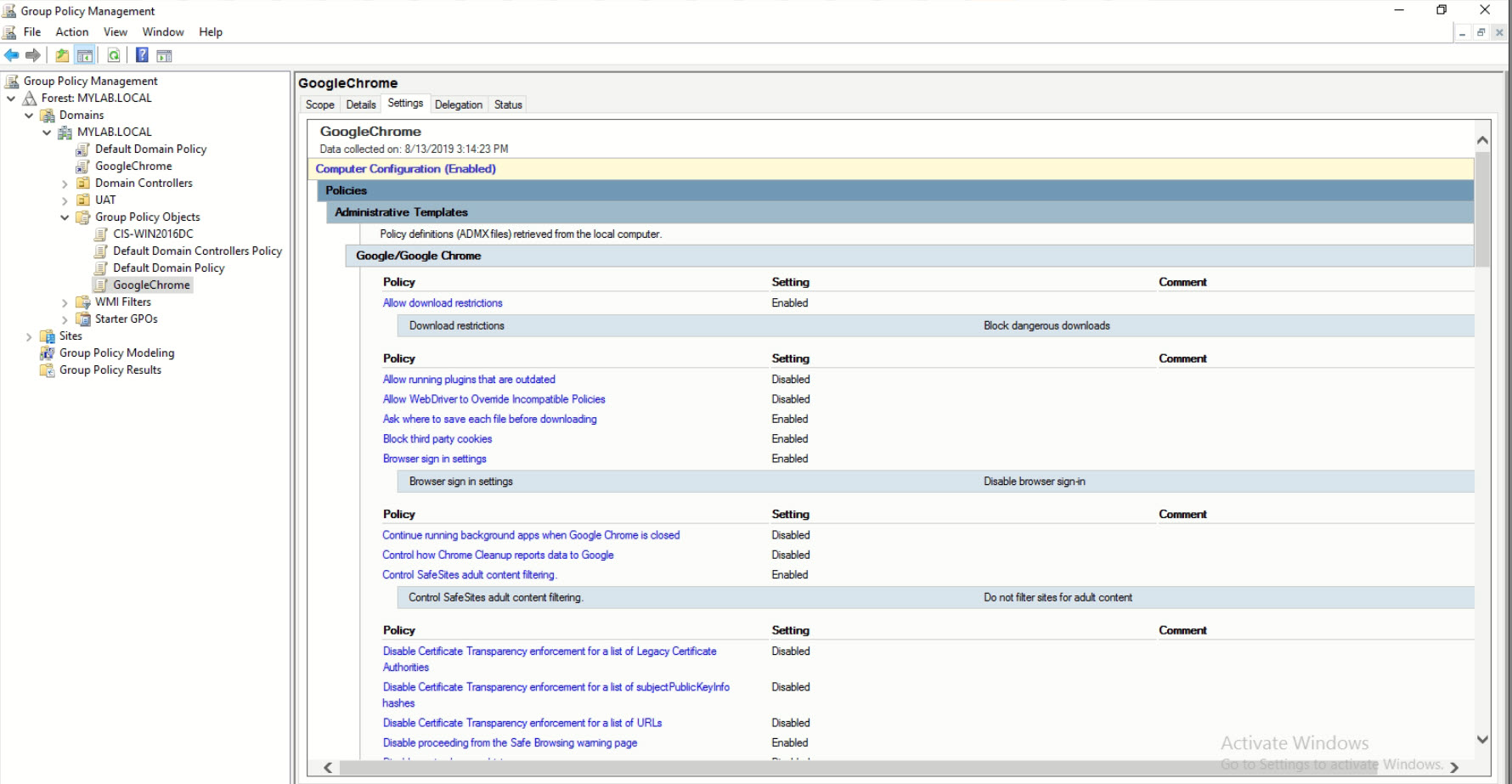The height and width of the screenshot is (784, 1512).
Task: Toggle the Show/Hide Console Tree icon
Action: [85, 55]
